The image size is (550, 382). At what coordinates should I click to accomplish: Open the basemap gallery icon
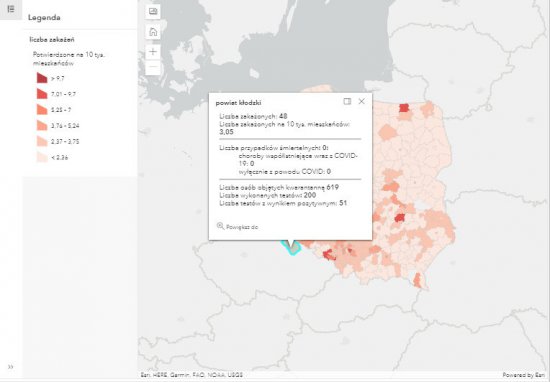pyautogui.click(x=153, y=12)
